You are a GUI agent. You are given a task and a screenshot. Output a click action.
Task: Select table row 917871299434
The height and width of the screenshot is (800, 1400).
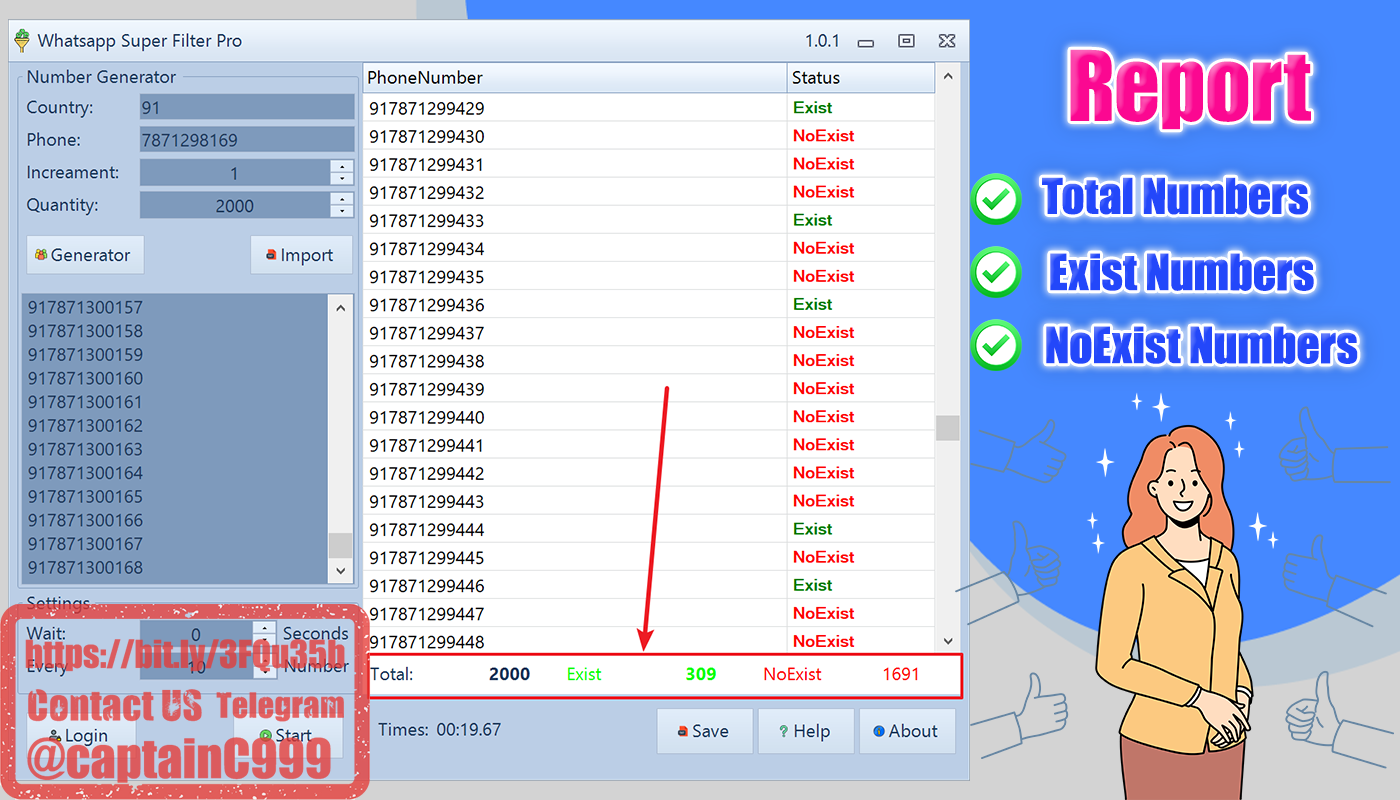pyautogui.click(x=649, y=248)
